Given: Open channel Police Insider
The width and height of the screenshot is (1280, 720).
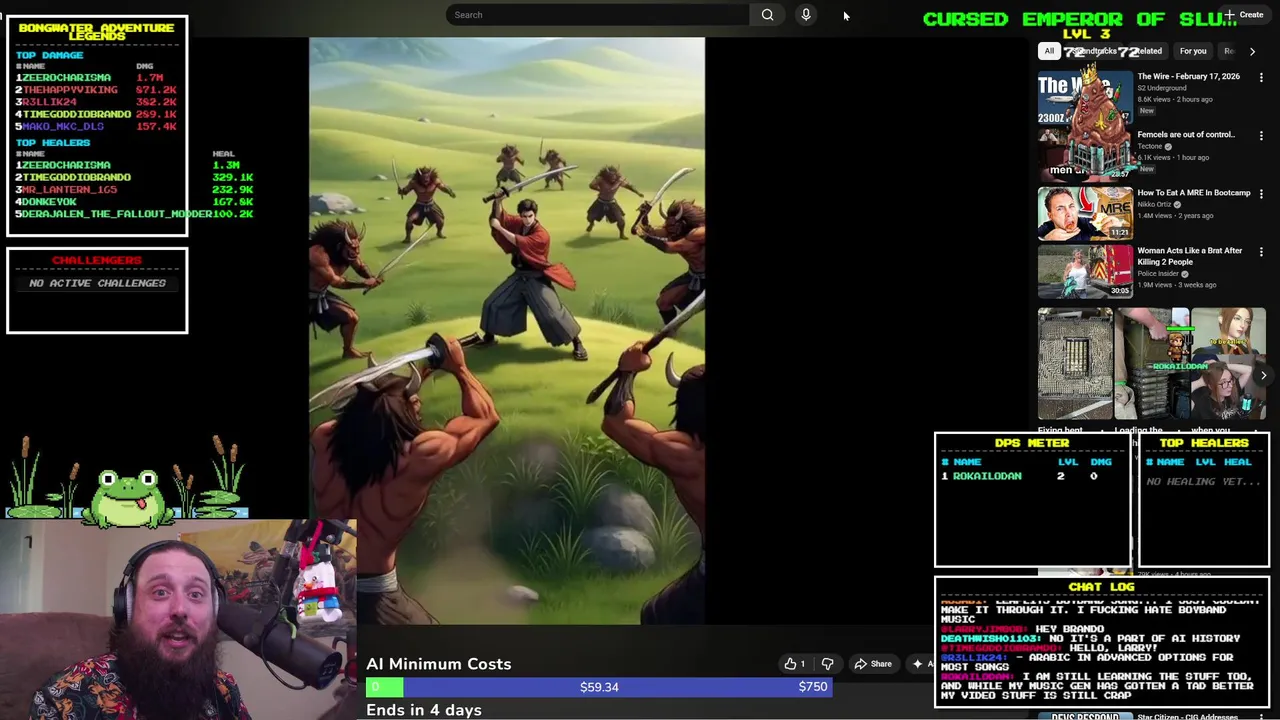Looking at the screenshot, I should 1158,274.
